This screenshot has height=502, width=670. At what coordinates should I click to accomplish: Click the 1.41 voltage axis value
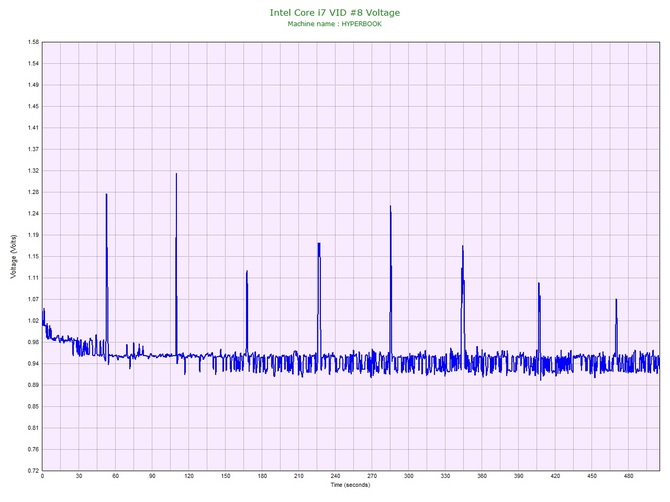pos(33,128)
